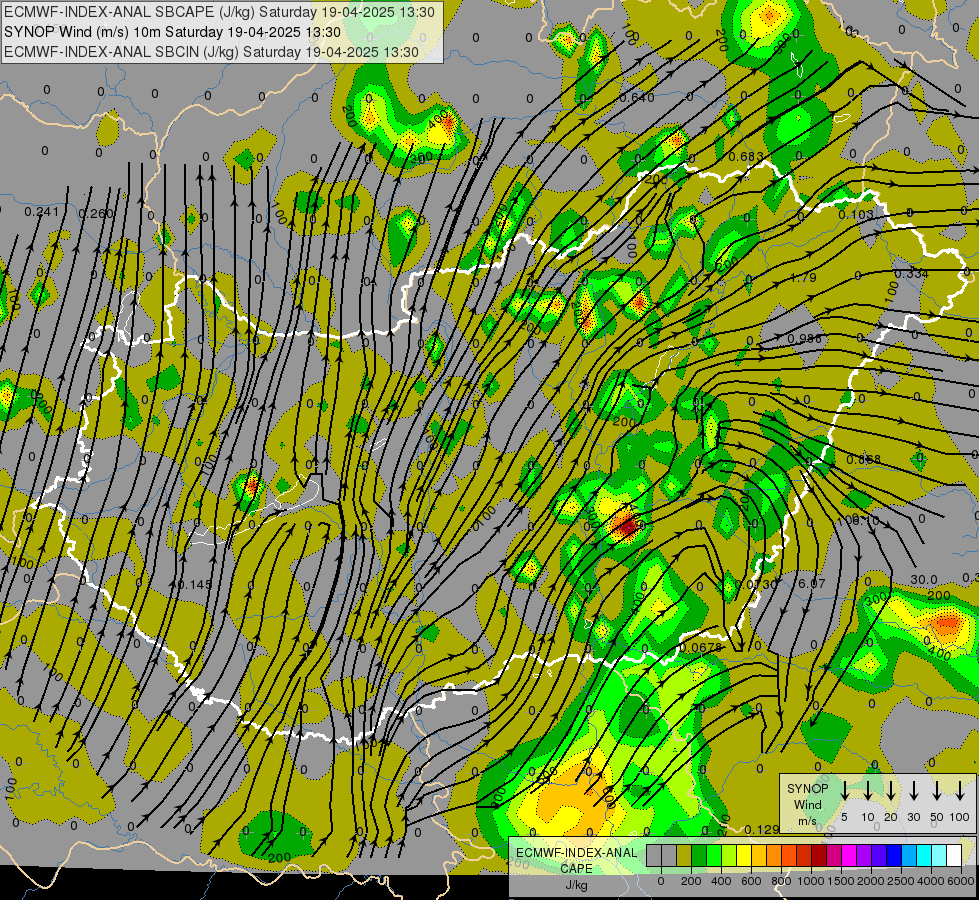The height and width of the screenshot is (900, 979).
Task: Click the 600 value on CAPE scale
Action: (751, 881)
